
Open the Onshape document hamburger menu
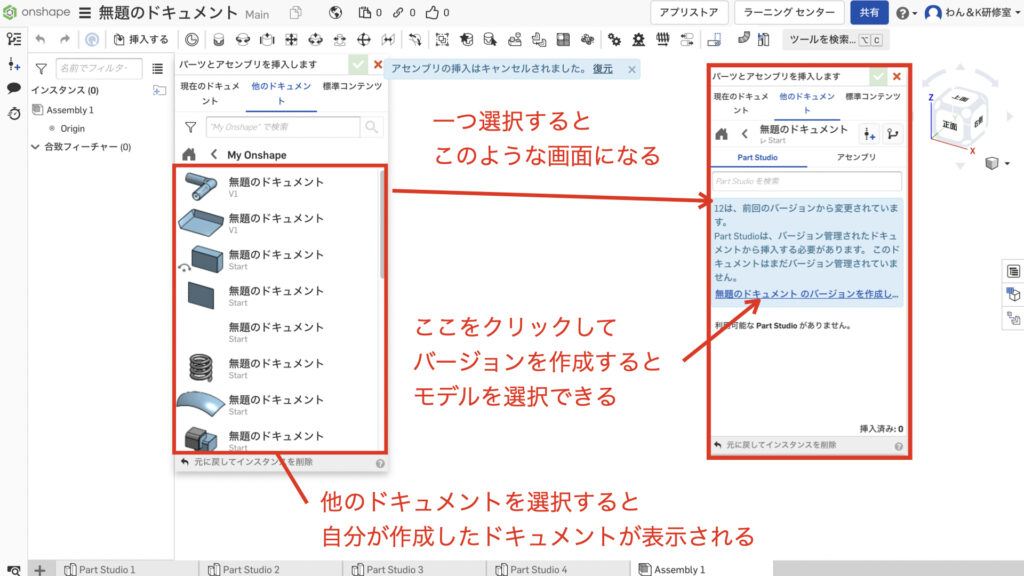pos(85,12)
